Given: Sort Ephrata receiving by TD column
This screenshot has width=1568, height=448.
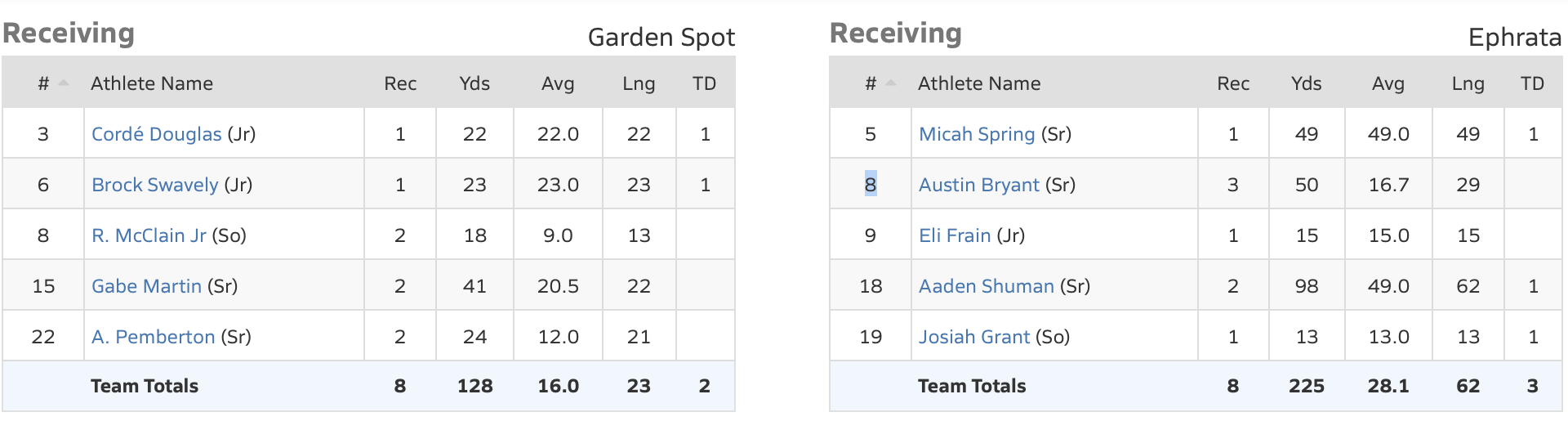Looking at the screenshot, I should click(x=1532, y=83).
